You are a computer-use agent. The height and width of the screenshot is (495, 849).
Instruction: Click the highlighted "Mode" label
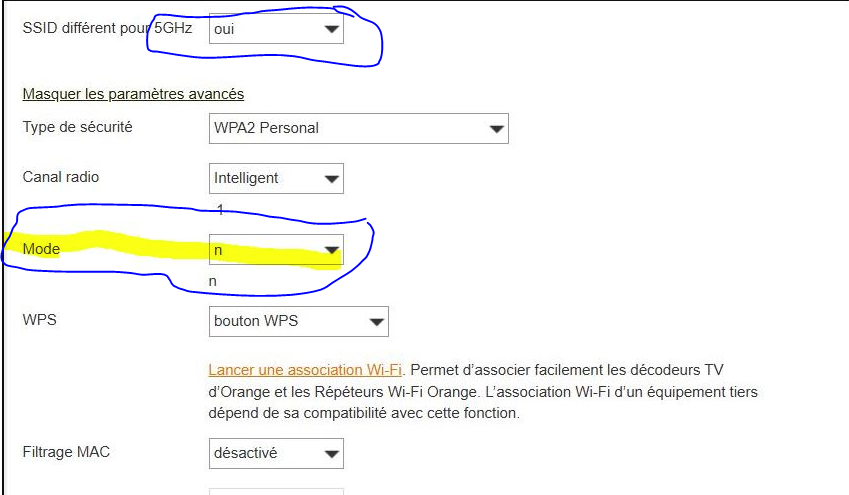click(x=41, y=249)
